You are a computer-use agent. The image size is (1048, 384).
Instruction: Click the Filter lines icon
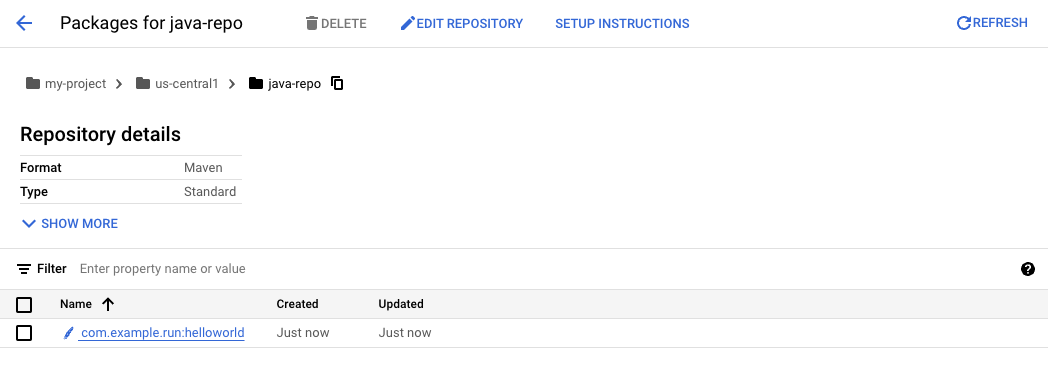point(24,269)
